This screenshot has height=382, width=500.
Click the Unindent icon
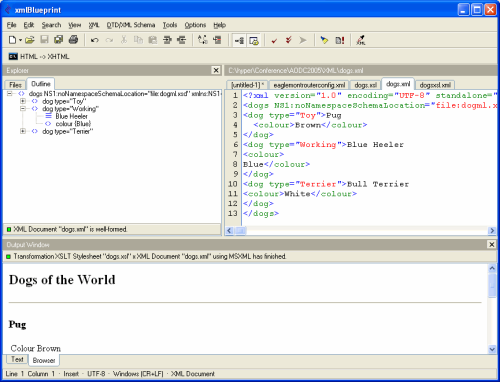coord(182,40)
